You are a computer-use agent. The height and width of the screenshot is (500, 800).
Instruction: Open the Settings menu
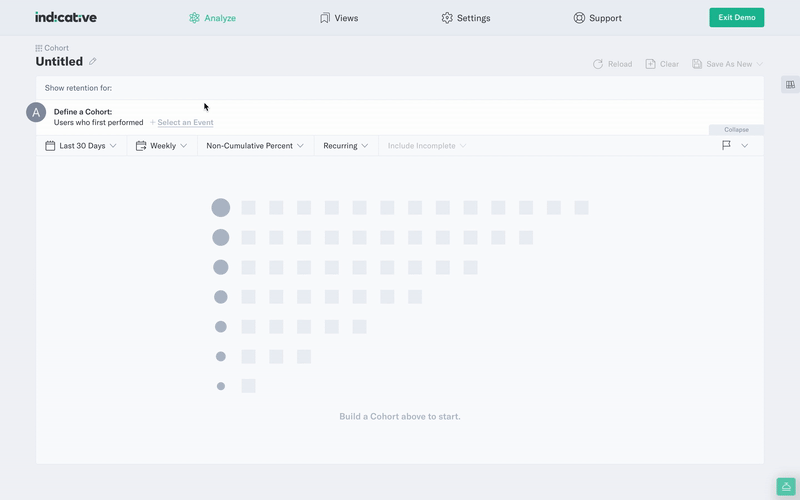point(466,18)
